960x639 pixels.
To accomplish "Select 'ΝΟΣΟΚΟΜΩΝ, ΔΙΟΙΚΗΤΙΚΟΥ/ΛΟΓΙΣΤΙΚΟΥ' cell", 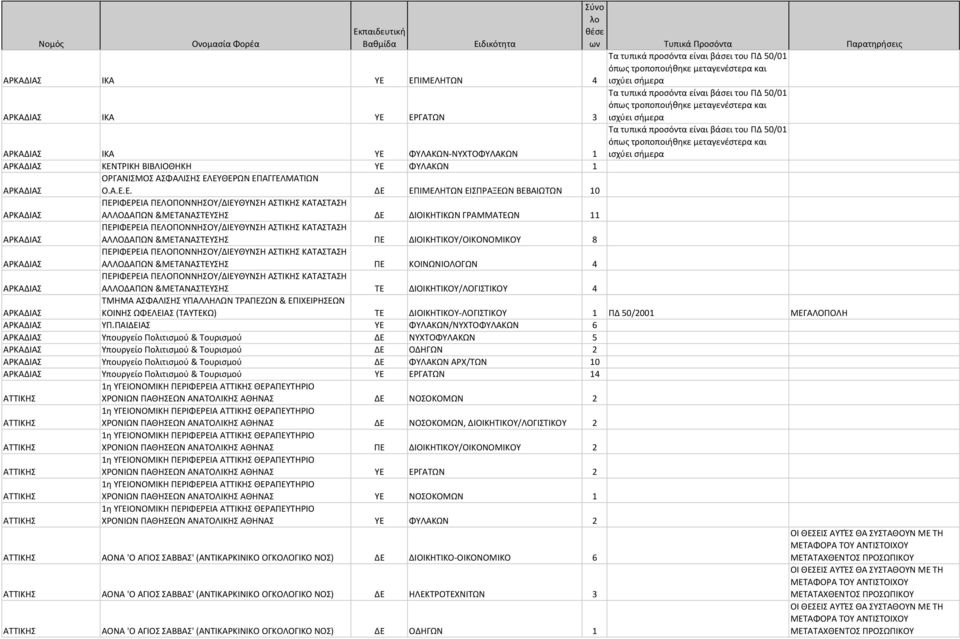I will coord(495,417).
